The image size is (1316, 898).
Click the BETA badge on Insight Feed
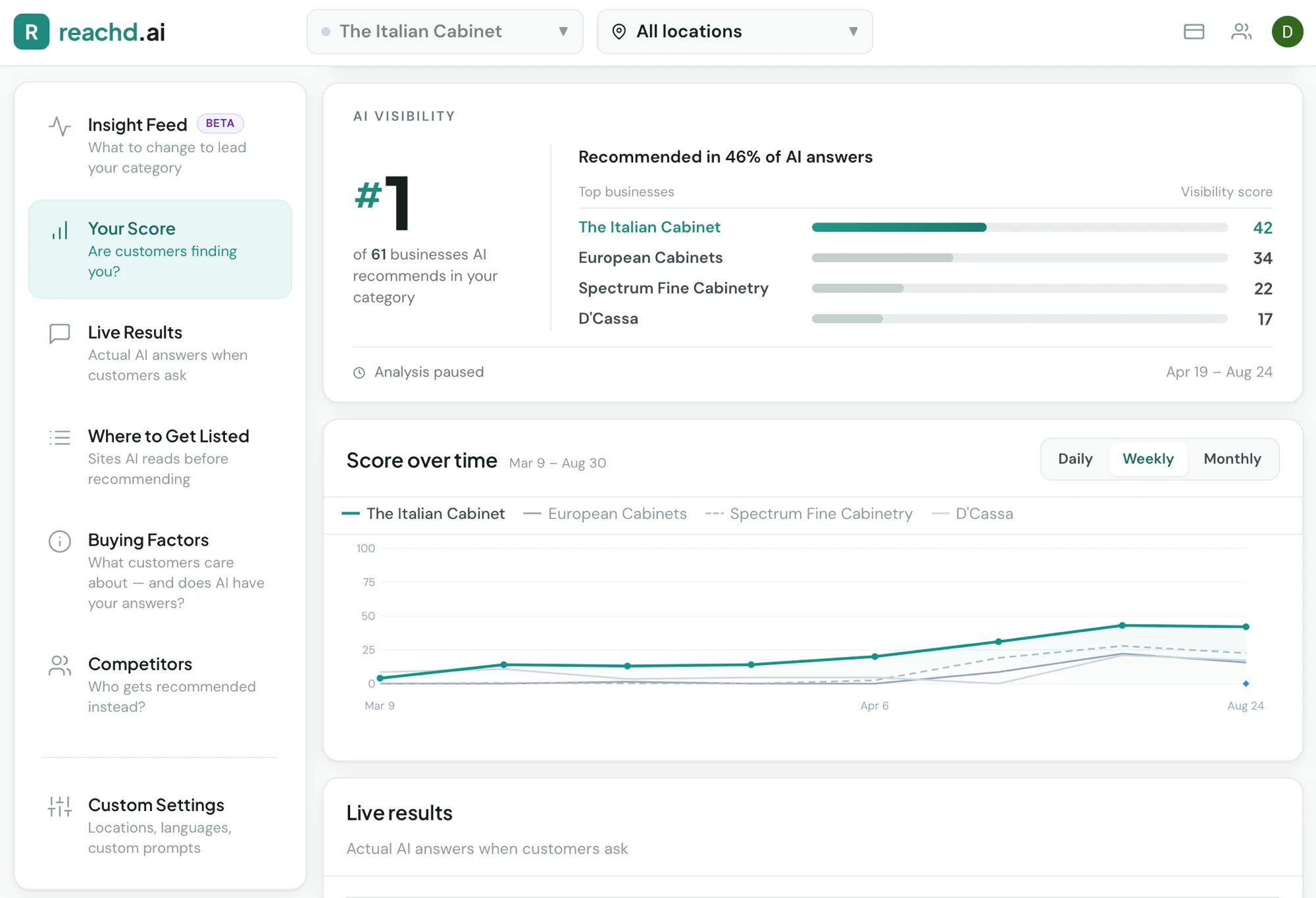(220, 123)
